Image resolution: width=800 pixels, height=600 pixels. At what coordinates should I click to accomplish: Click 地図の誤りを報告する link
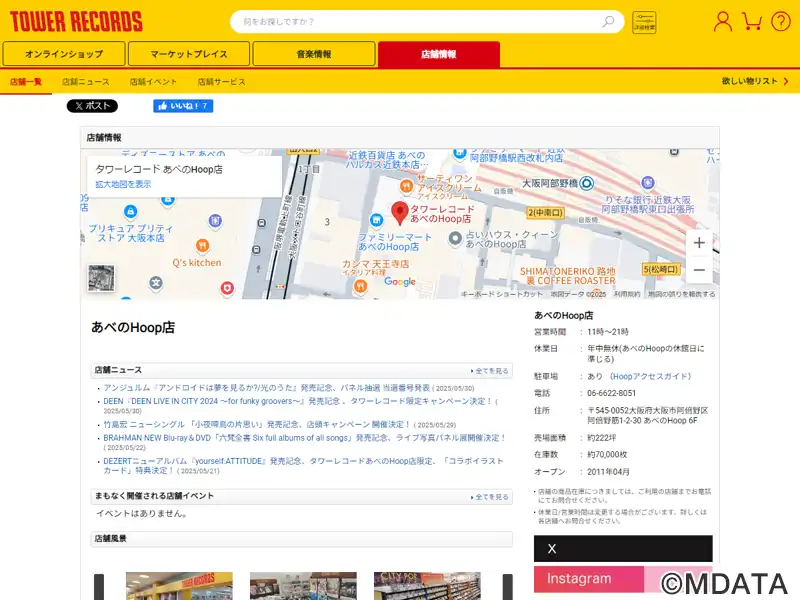point(682,294)
